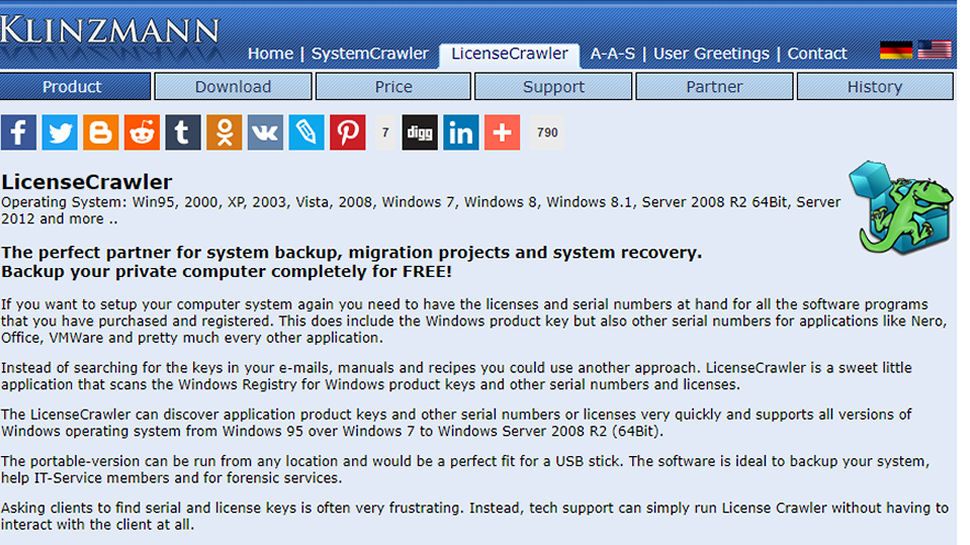The width and height of the screenshot is (970, 545).
Task: Select the LicenseCrawler tab
Action: pos(510,54)
